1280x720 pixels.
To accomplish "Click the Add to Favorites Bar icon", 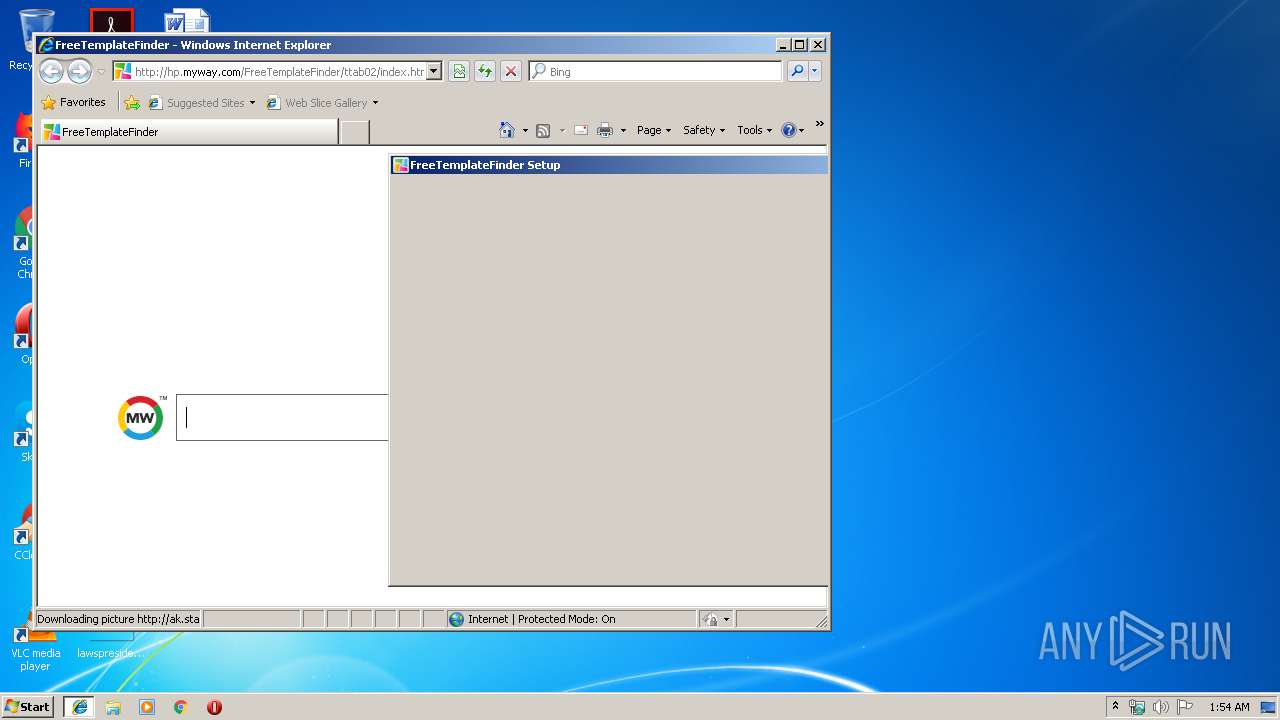I will [x=132, y=102].
